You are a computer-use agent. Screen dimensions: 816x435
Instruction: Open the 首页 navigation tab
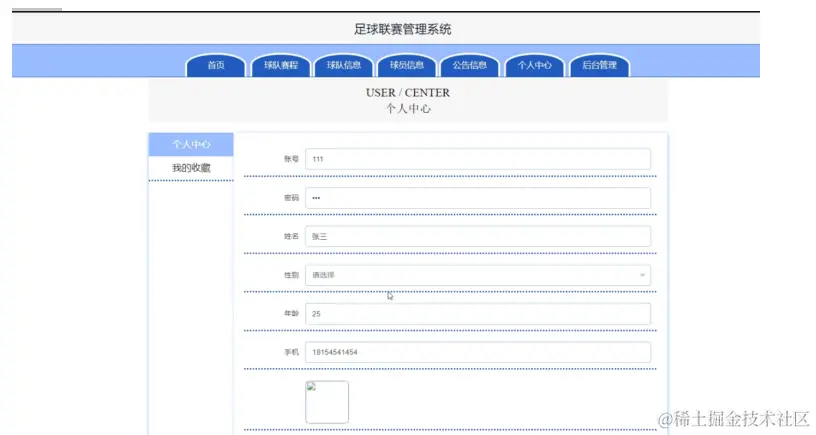pos(215,66)
